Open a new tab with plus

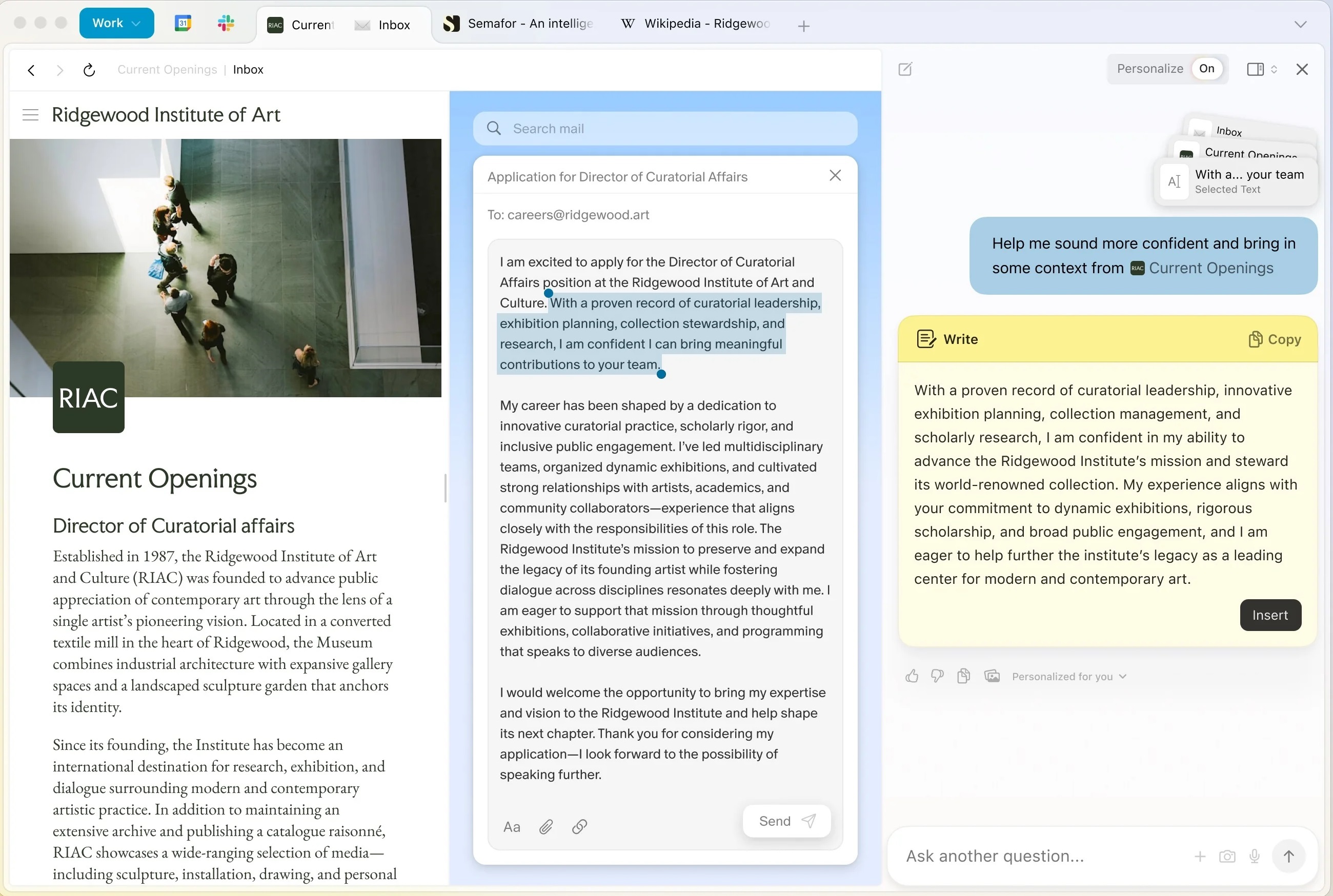point(803,26)
